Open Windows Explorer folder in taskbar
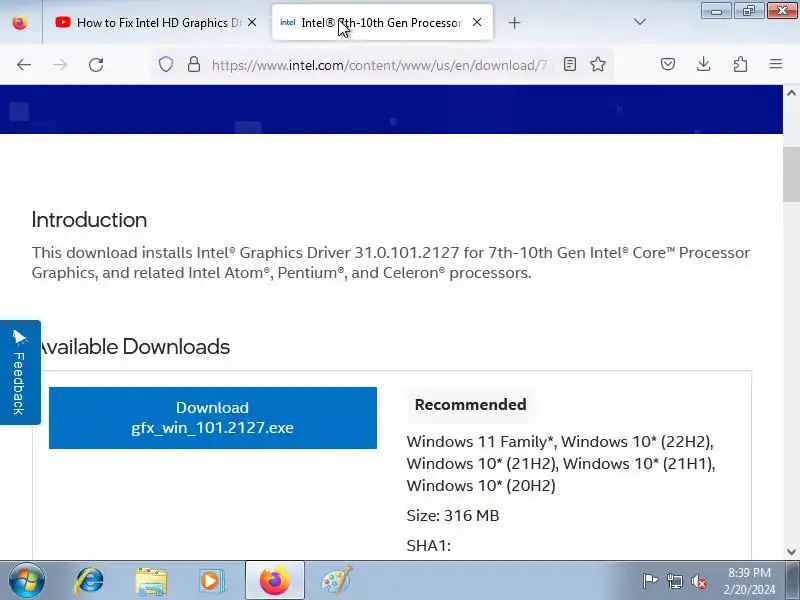Image resolution: width=800 pixels, height=600 pixels. pos(151,581)
